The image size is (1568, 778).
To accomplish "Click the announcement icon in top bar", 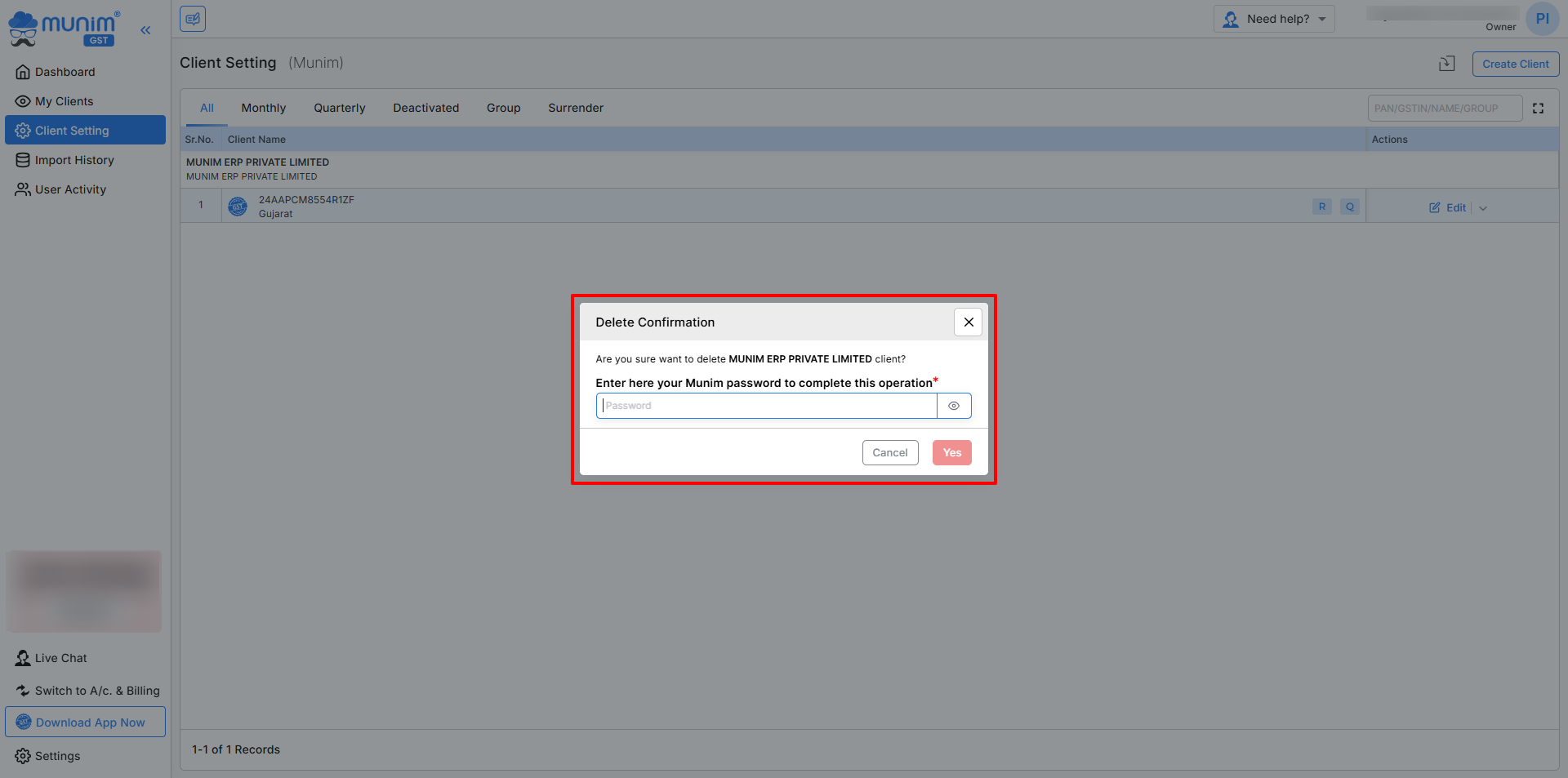I will click(193, 19).
